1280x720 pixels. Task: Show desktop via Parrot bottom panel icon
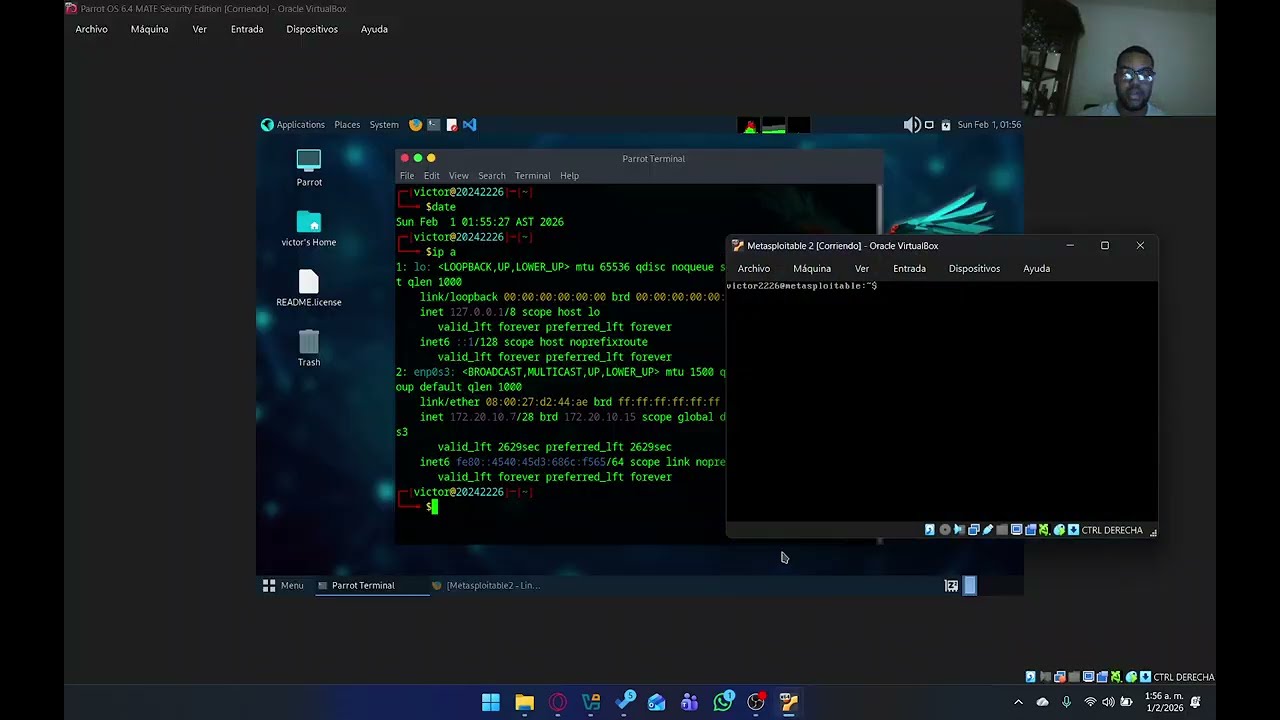(x=951, y=586)
